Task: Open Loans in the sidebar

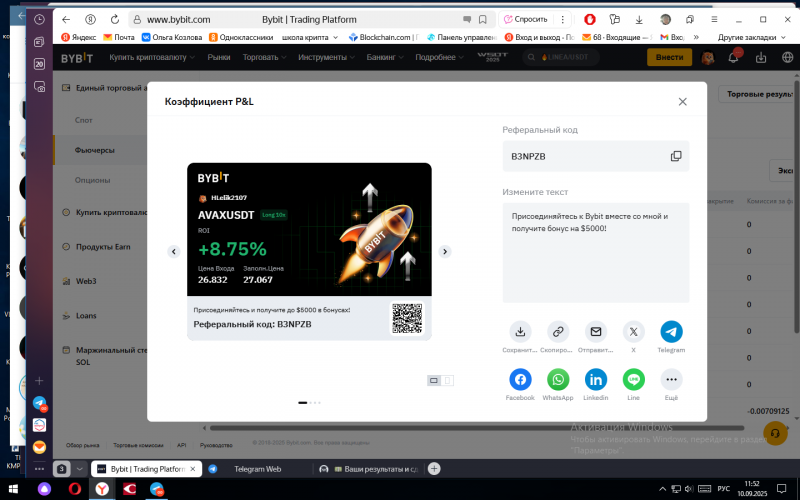Action: pos(86,316)
